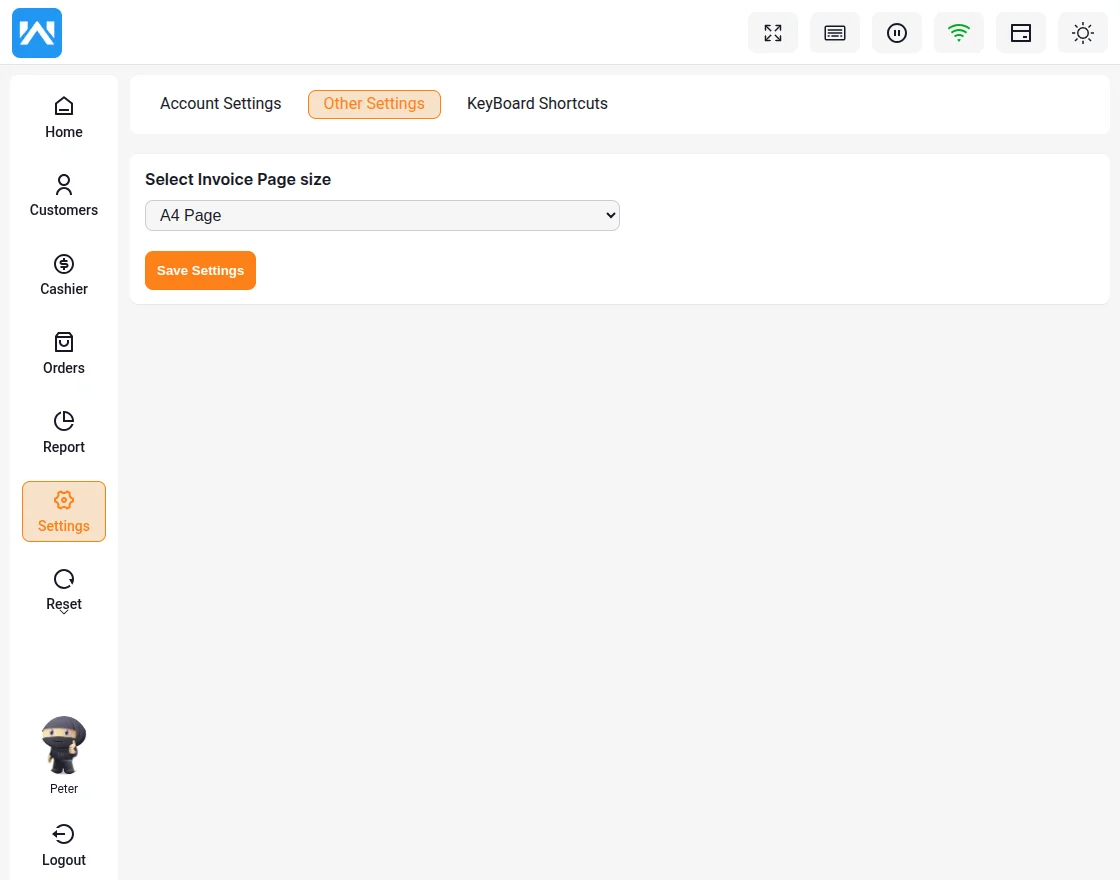Click the Select Invoice Page size label
Viewport: 1120px width, 880px height.
point(238,179)
